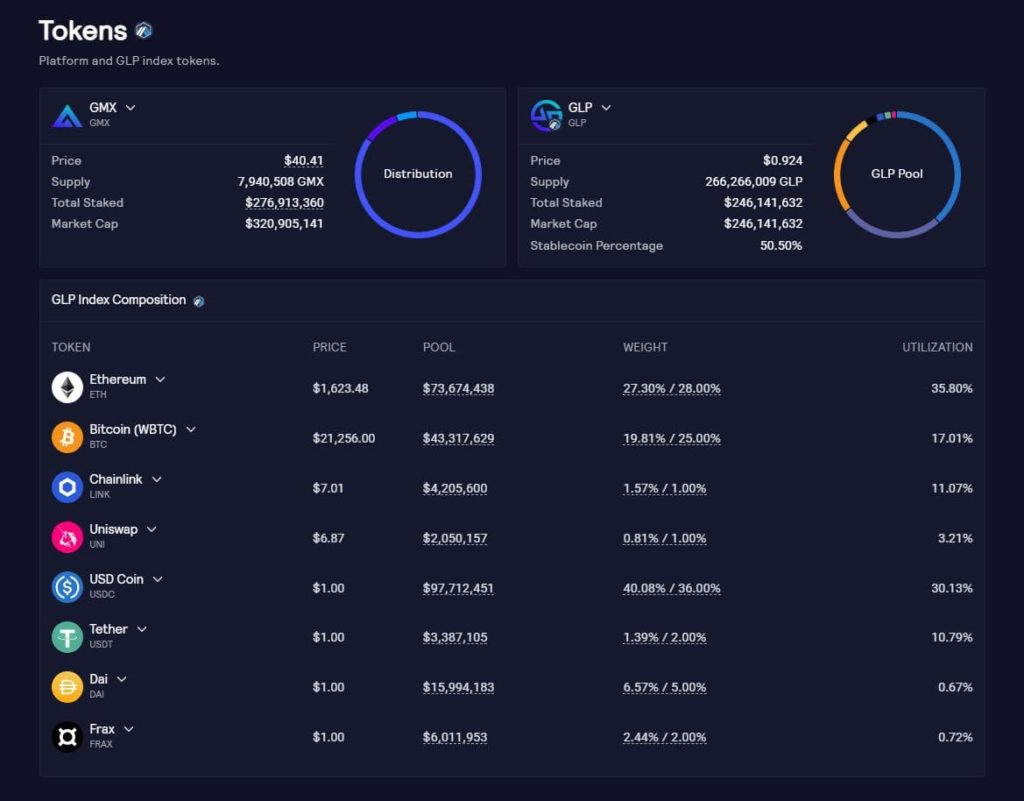Expand the GLP token dropdown
The width and height of the screenshot is (1024, 801).
pyautogui.click(x=606, y=108)
